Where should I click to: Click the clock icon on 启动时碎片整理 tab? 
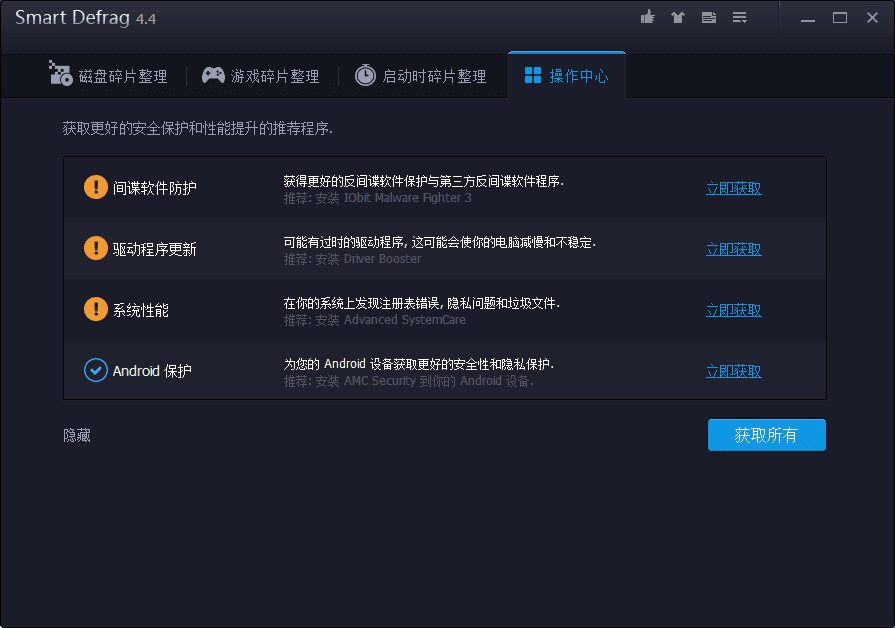point(364,74)
